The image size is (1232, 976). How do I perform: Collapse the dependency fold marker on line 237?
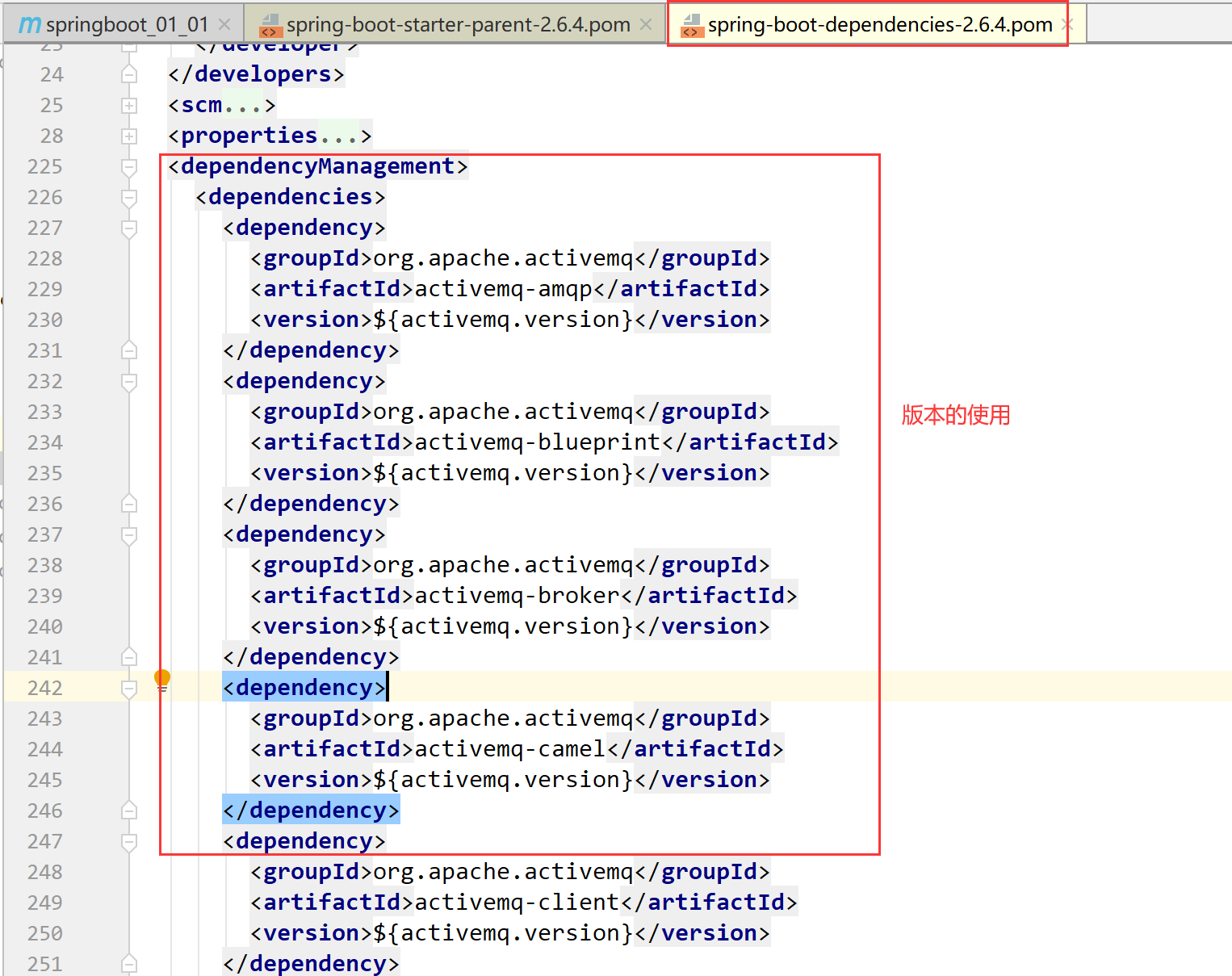128,534
